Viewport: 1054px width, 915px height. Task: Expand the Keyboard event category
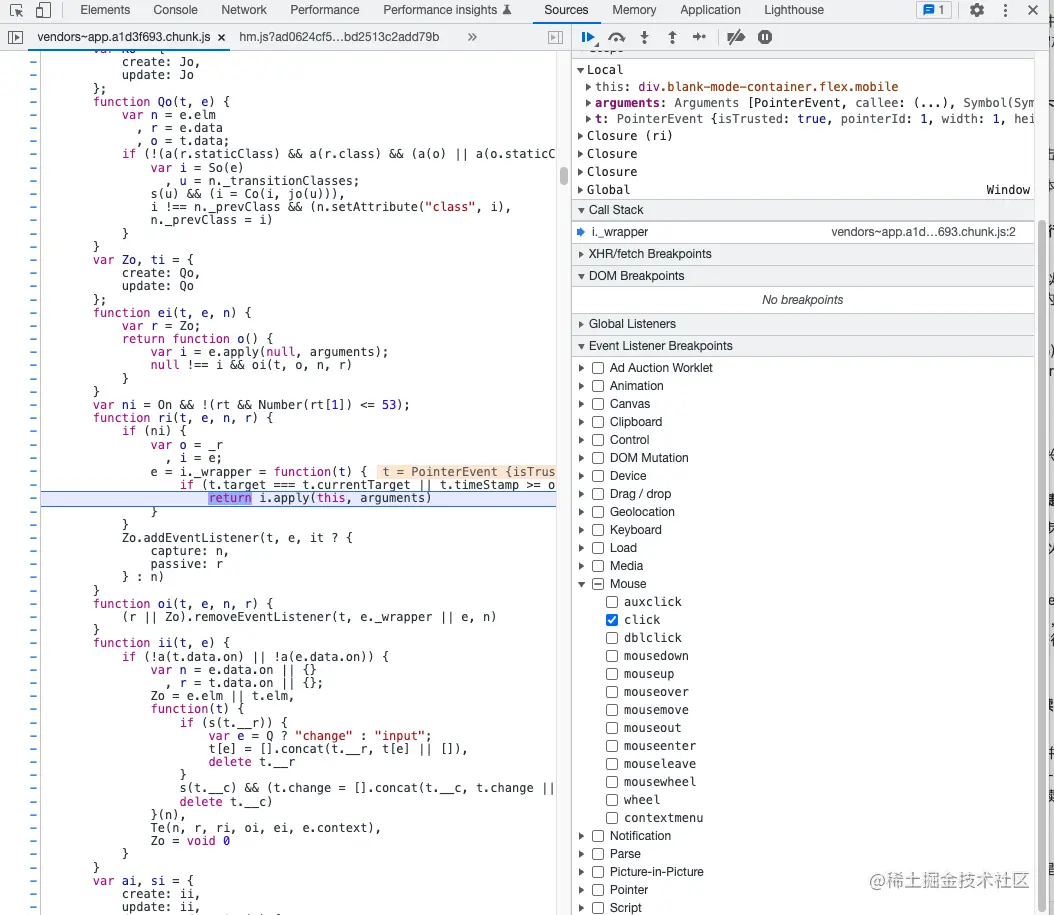coord(581,530)
